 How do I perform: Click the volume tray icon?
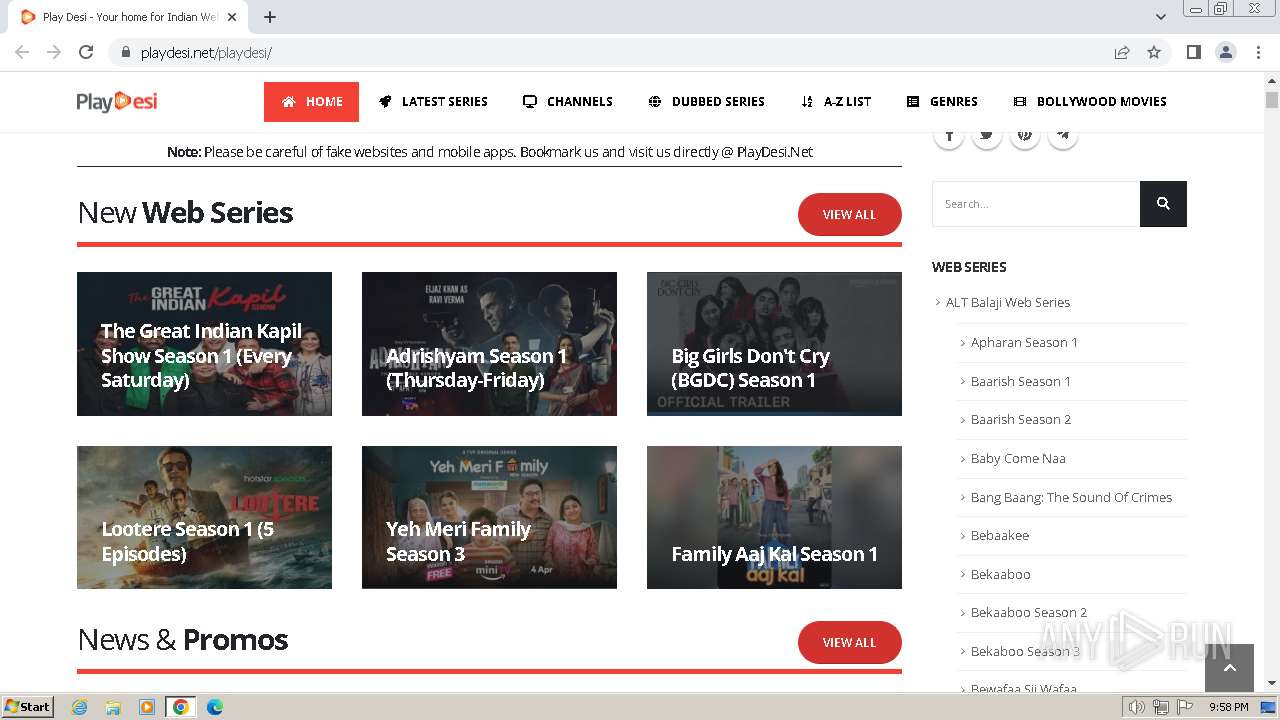[1137, 707]
